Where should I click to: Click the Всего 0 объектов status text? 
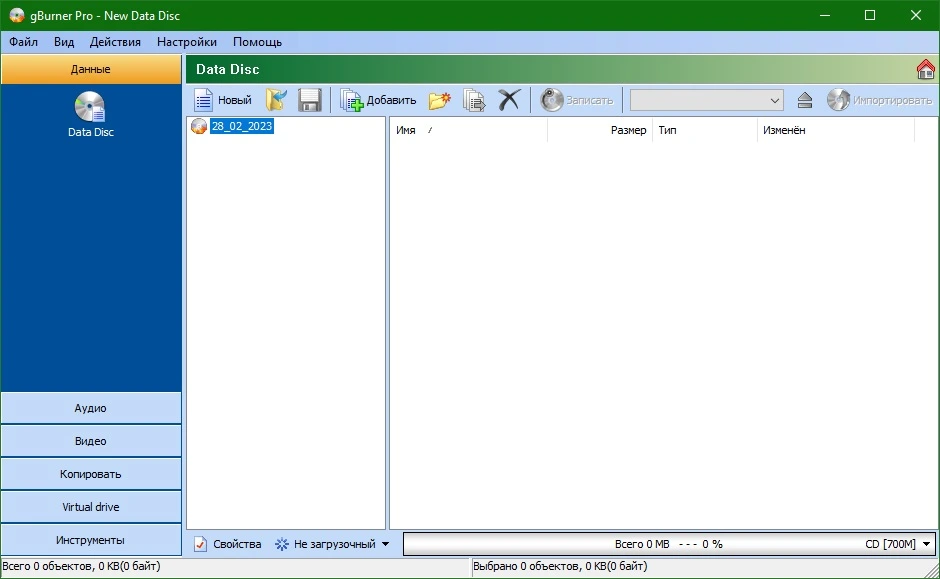click(82, 566)
